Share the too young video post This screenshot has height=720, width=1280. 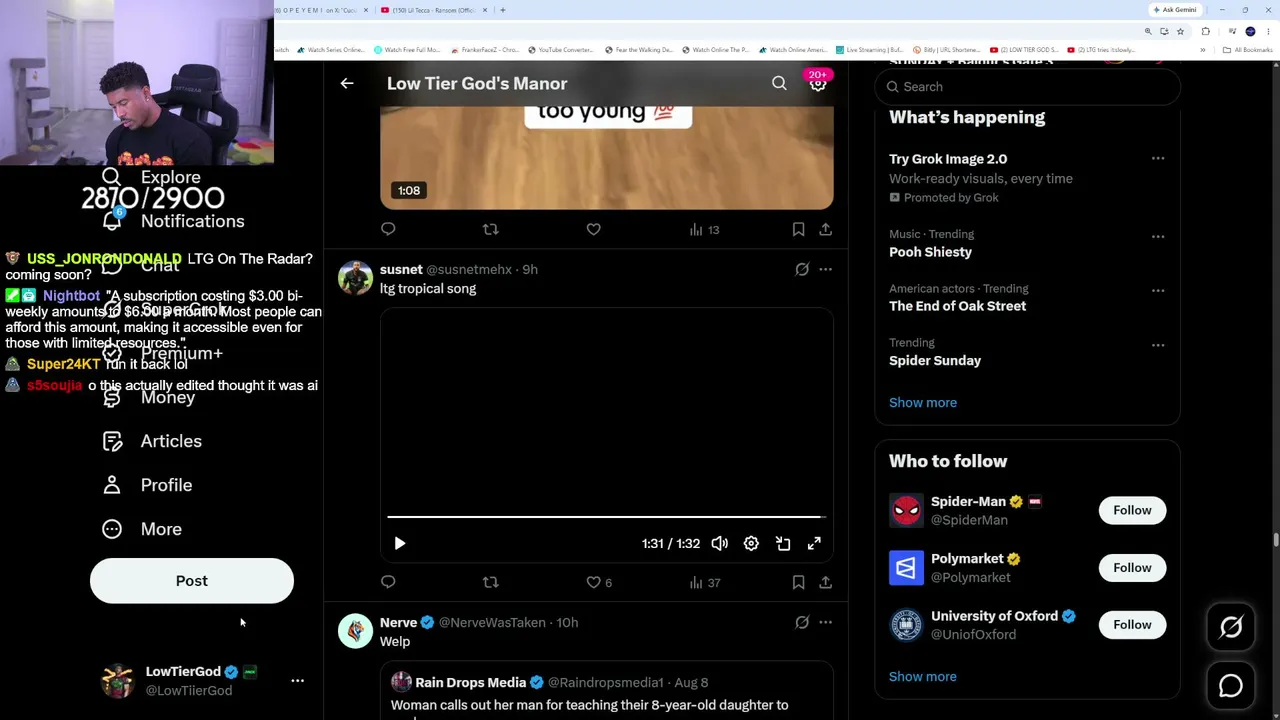pos(825,229)
